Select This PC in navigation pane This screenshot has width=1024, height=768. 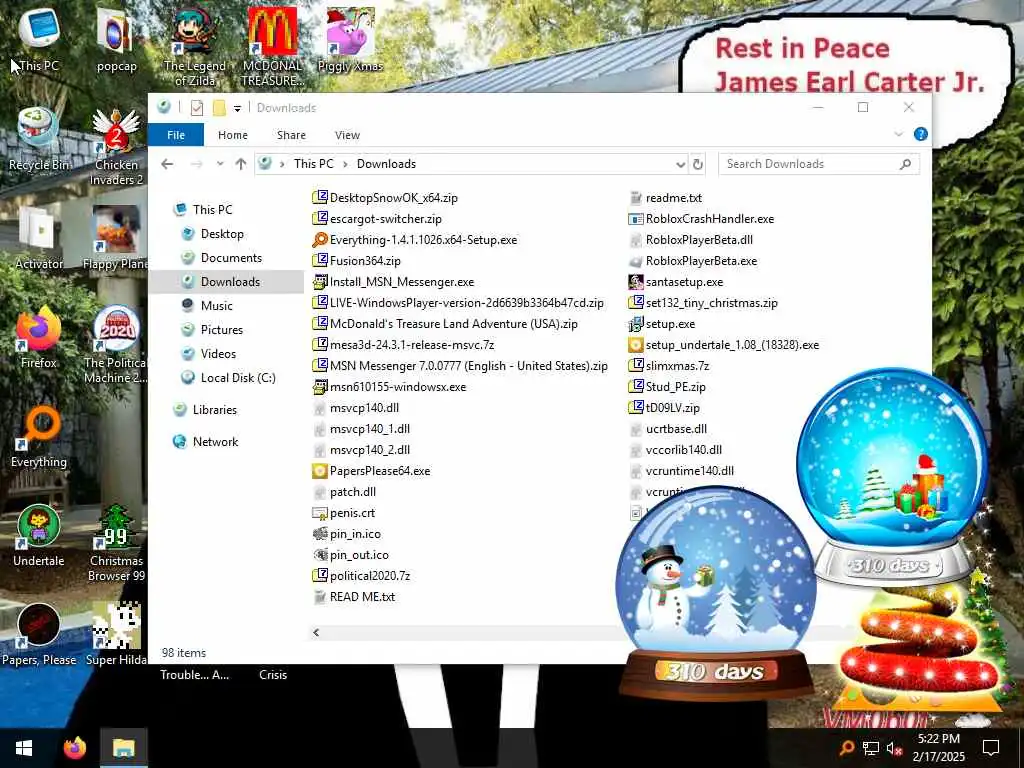click(x=212, y=210)
